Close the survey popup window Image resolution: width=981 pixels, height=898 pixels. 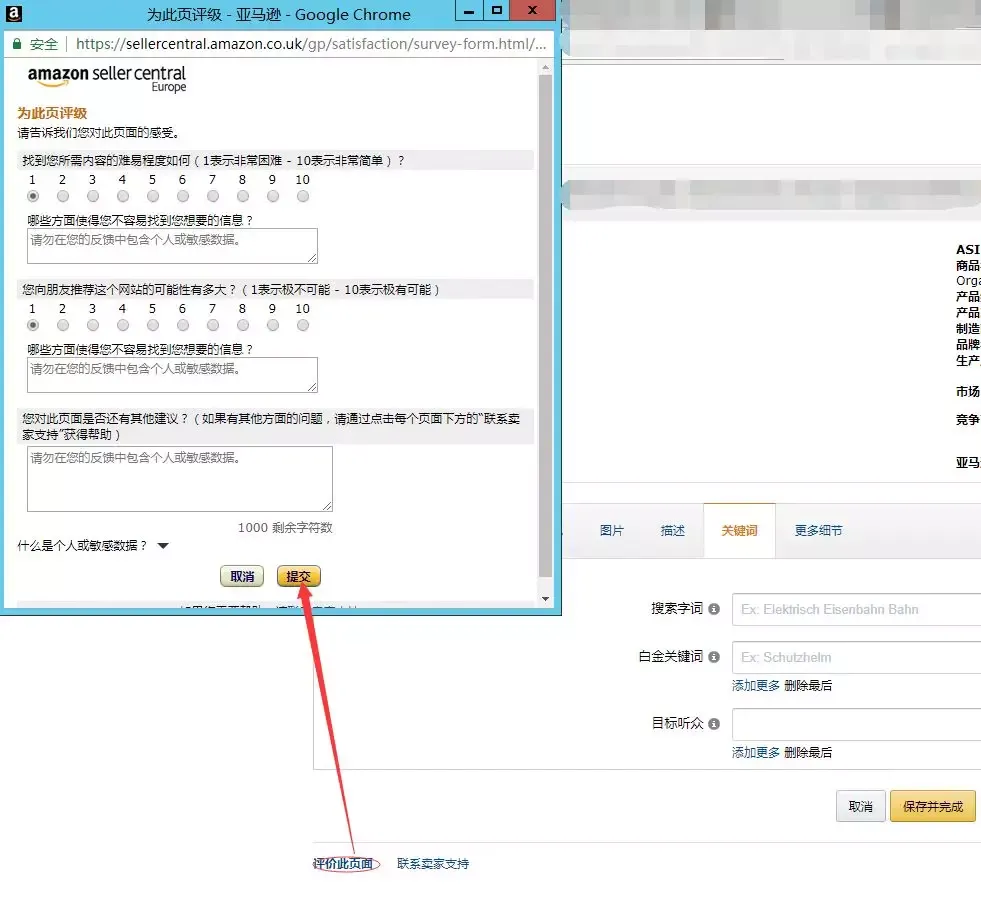pyautogui.click(x=532, y=11)
